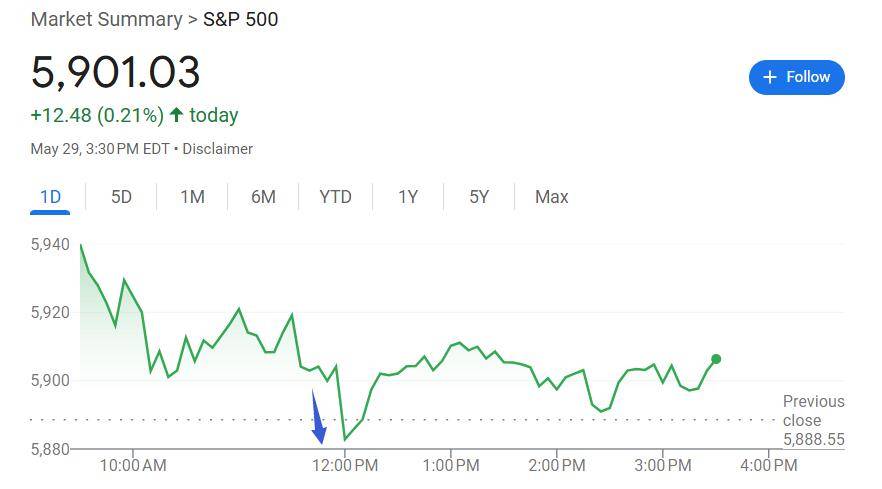Screen dimensions: 882x489
Task: Click the S&P 500 breadcrumb title
Action: pyautogui.click(x=240, y=20)
